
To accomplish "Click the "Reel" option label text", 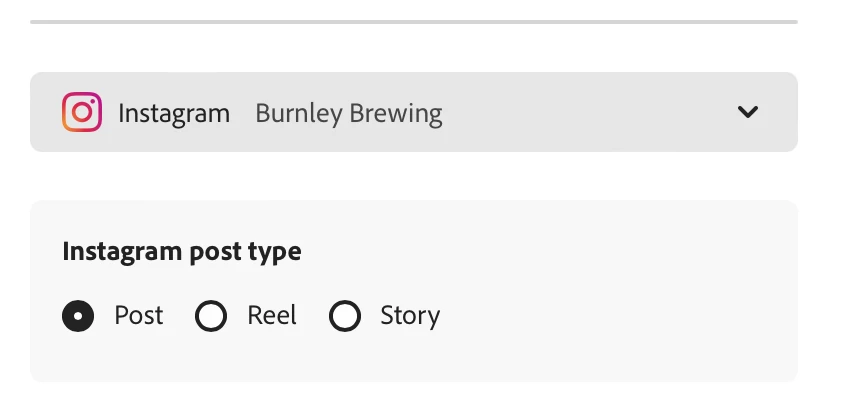I will click(272, 316).
